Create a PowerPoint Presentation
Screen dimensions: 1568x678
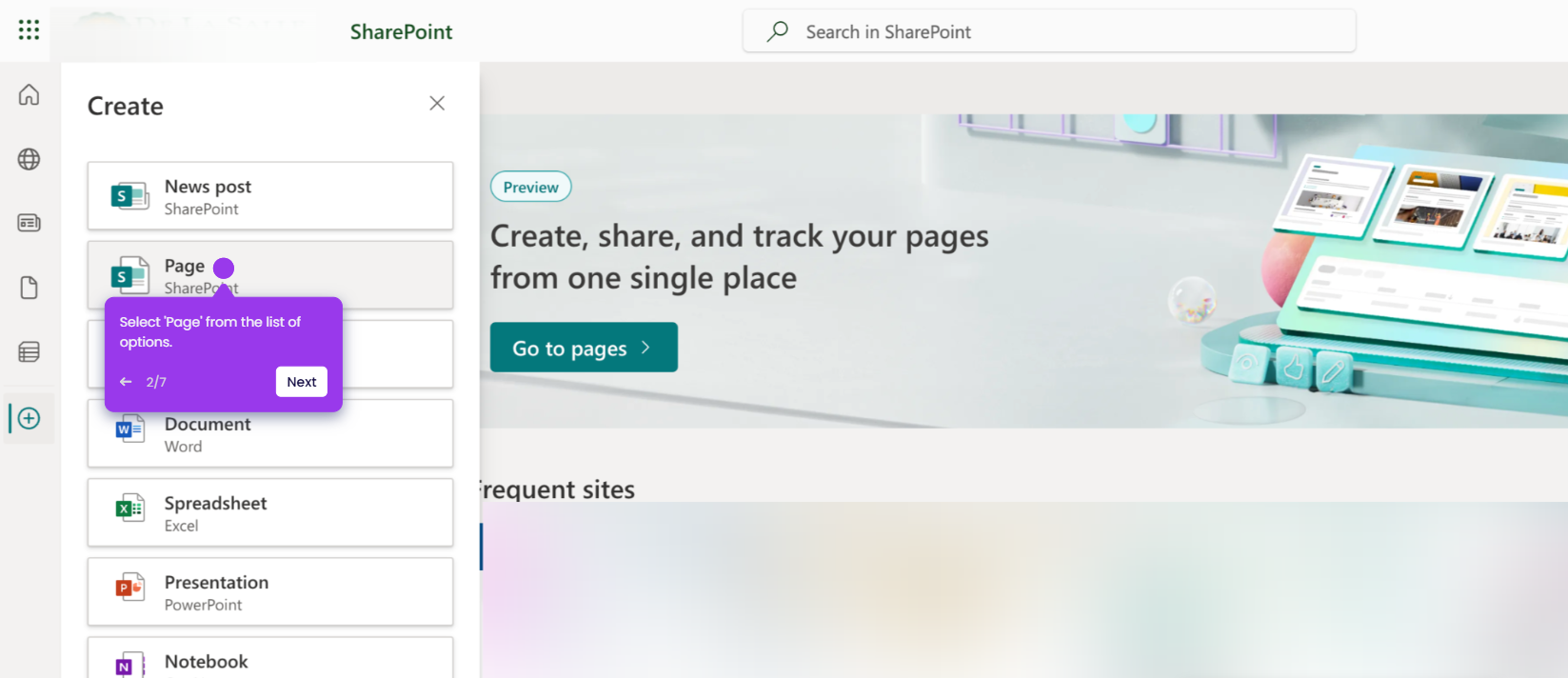[x=270, y=591]
